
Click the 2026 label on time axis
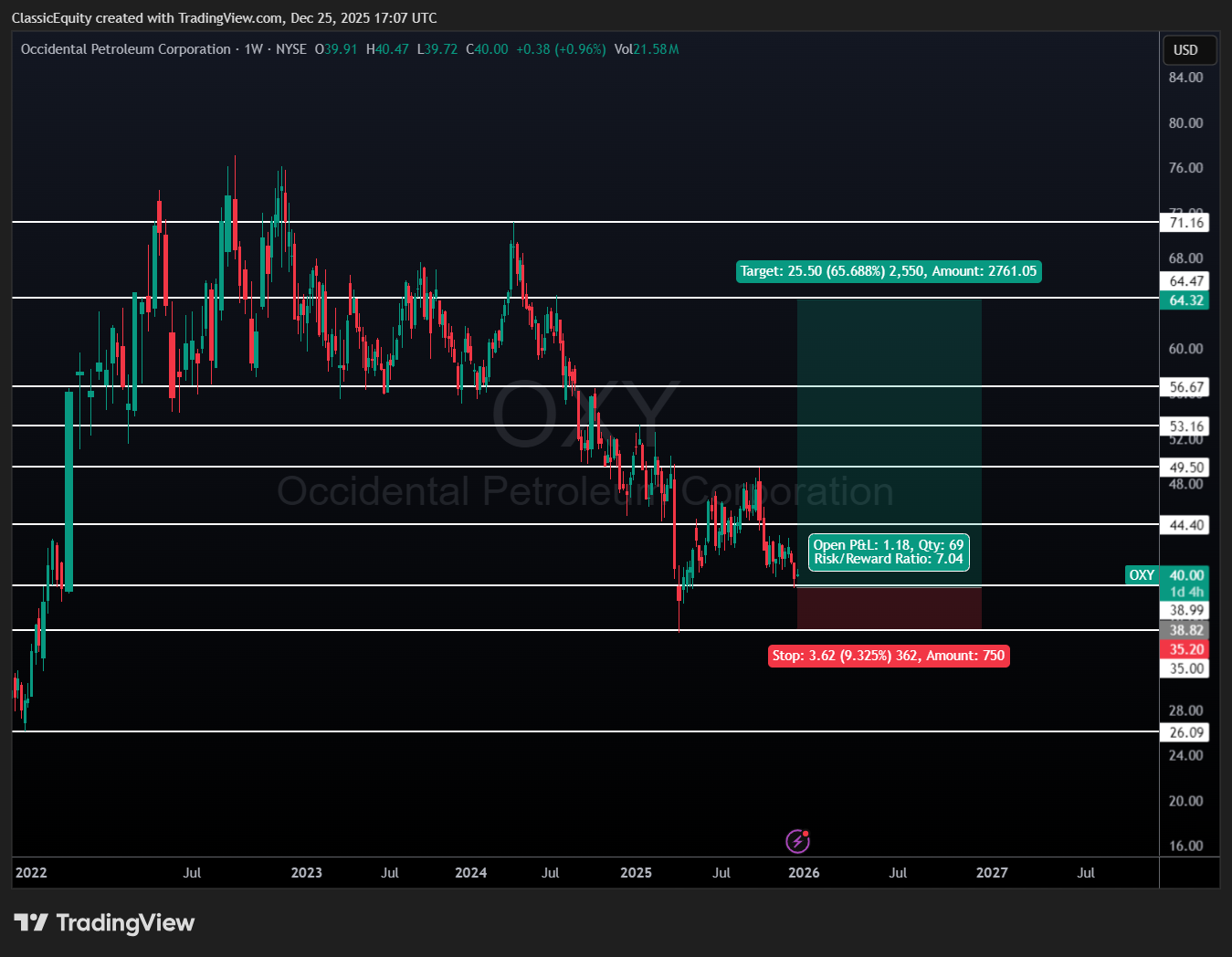(x=804, y=873)
